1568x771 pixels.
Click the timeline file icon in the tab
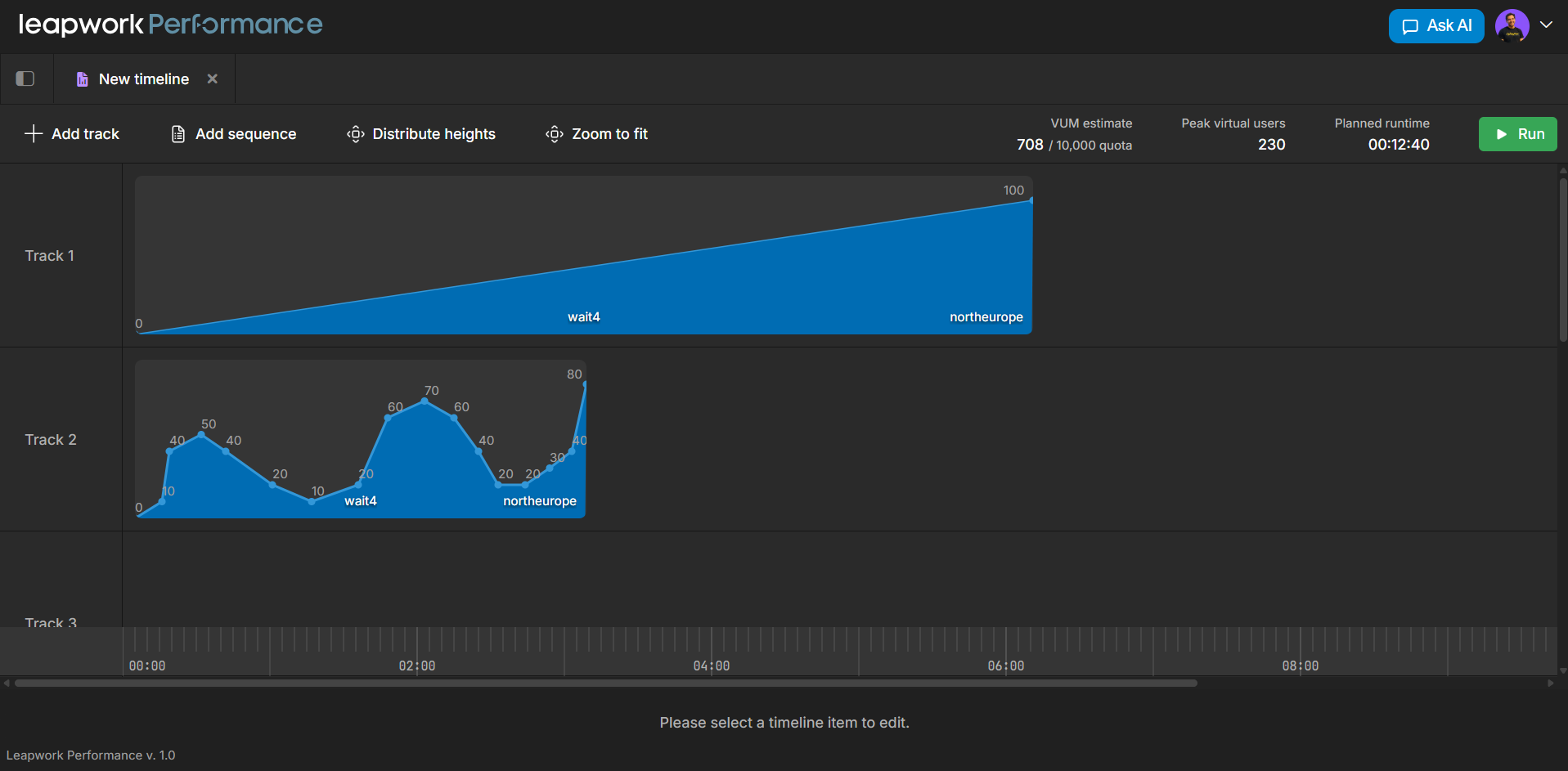pyautogui.click(x=82, y=79)
